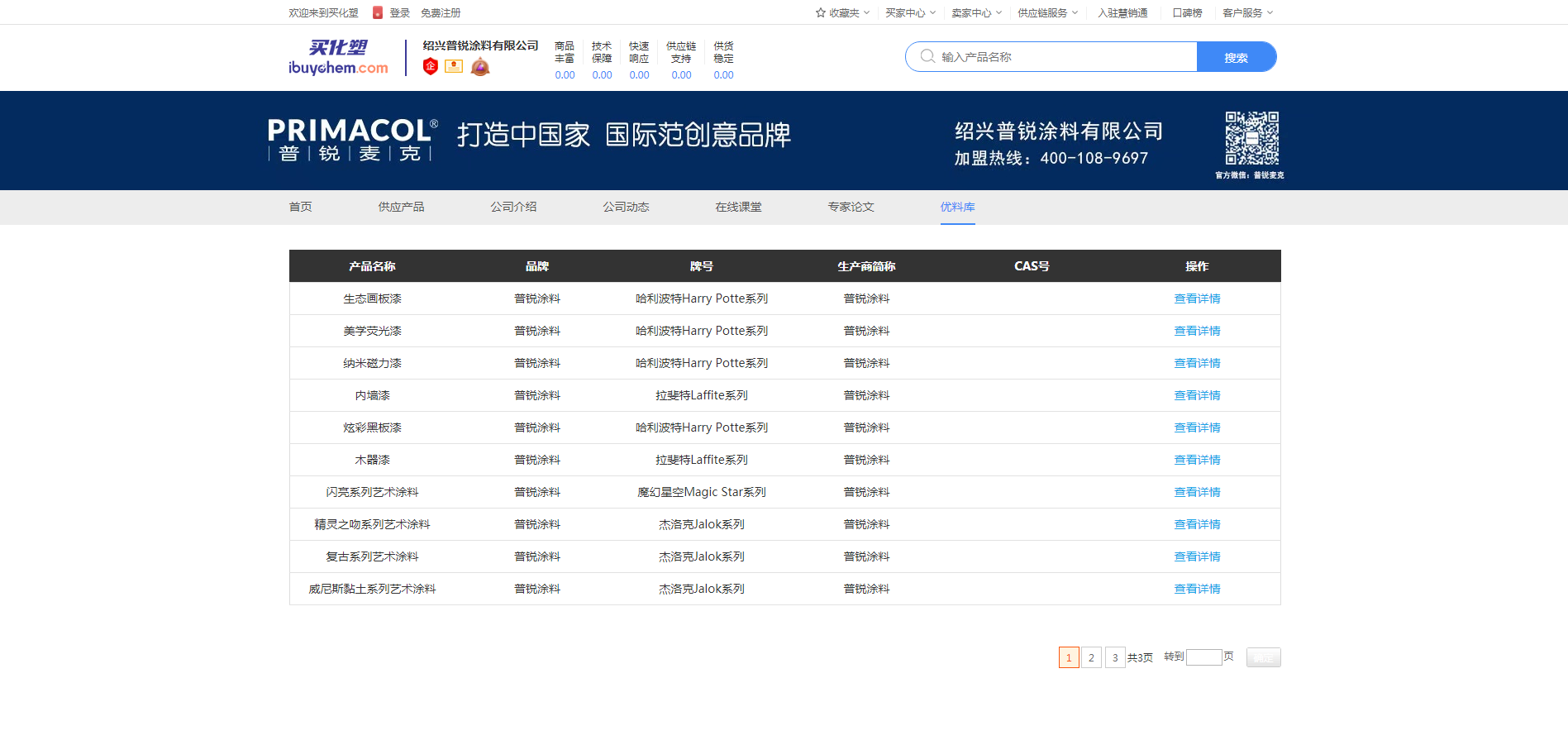The image size is (1568, 745).
Task: View details for 木器漆
Action: (1197, 460)
